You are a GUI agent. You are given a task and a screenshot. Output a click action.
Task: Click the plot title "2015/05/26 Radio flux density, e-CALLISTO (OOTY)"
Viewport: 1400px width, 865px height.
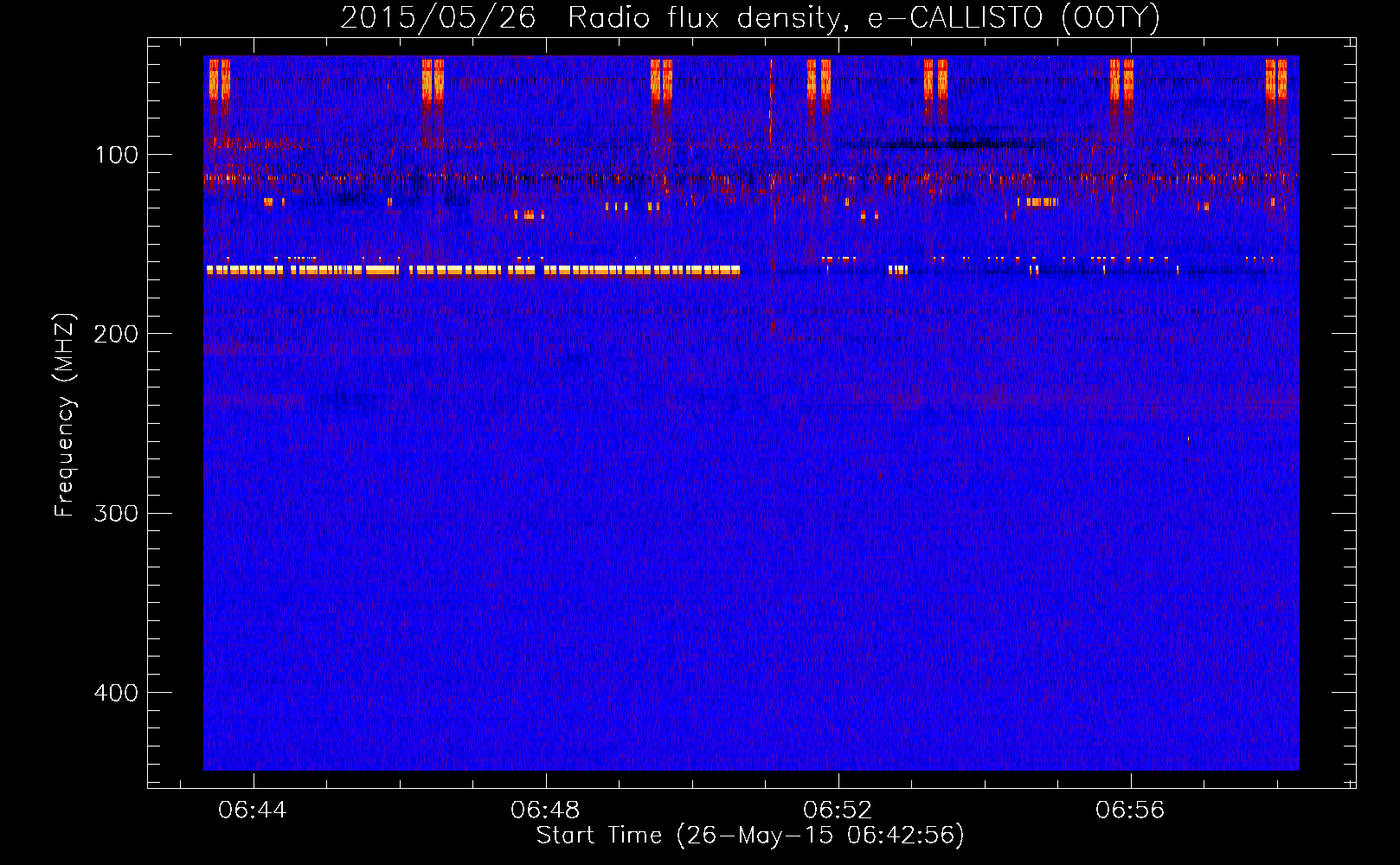click(x=750, y=17)
